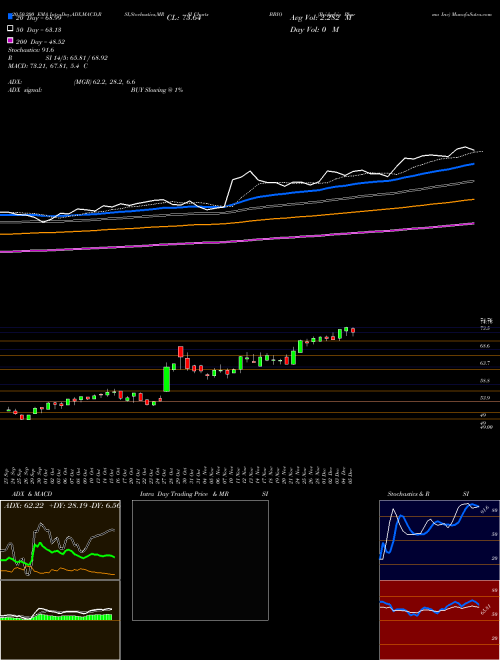
Task: Click the ADX line chart panel
Action: point(60,540)
